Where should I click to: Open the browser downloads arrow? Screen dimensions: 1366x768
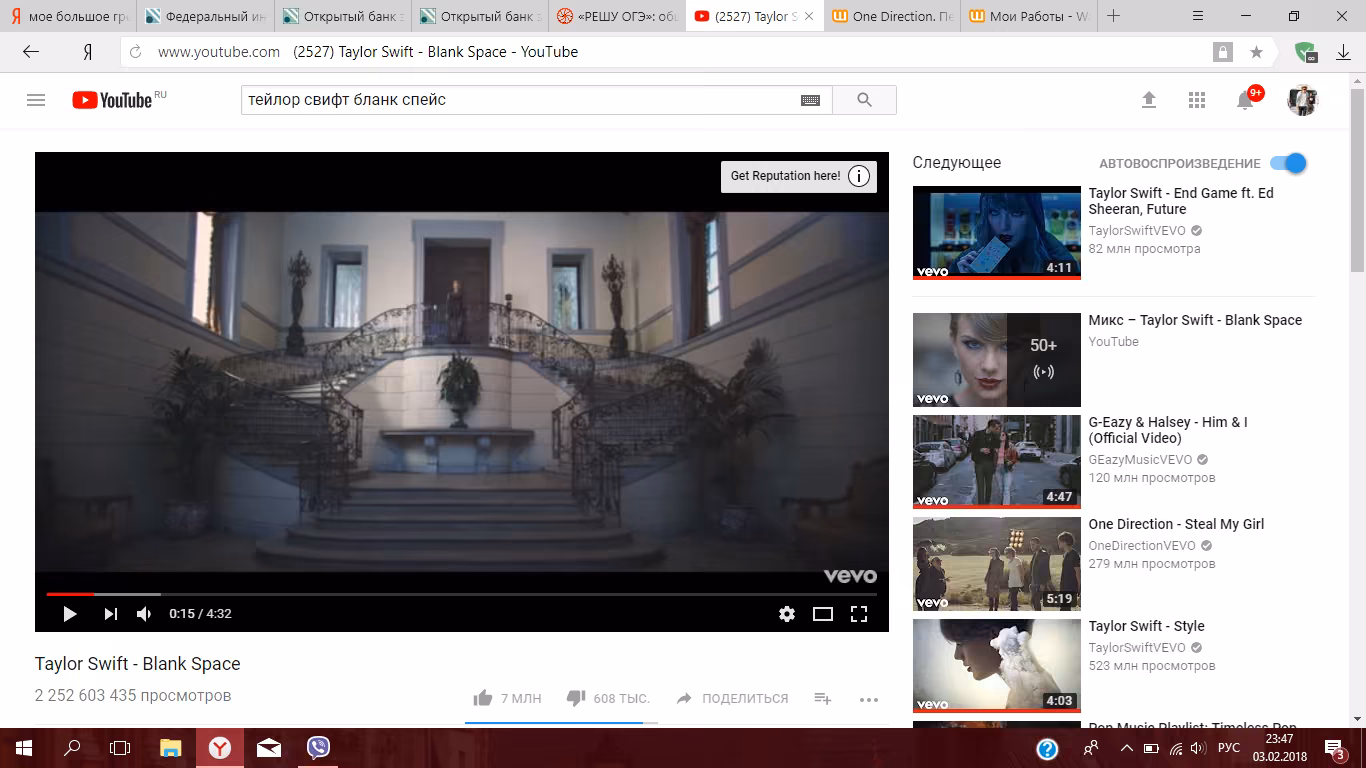(x=1343, y=52)
